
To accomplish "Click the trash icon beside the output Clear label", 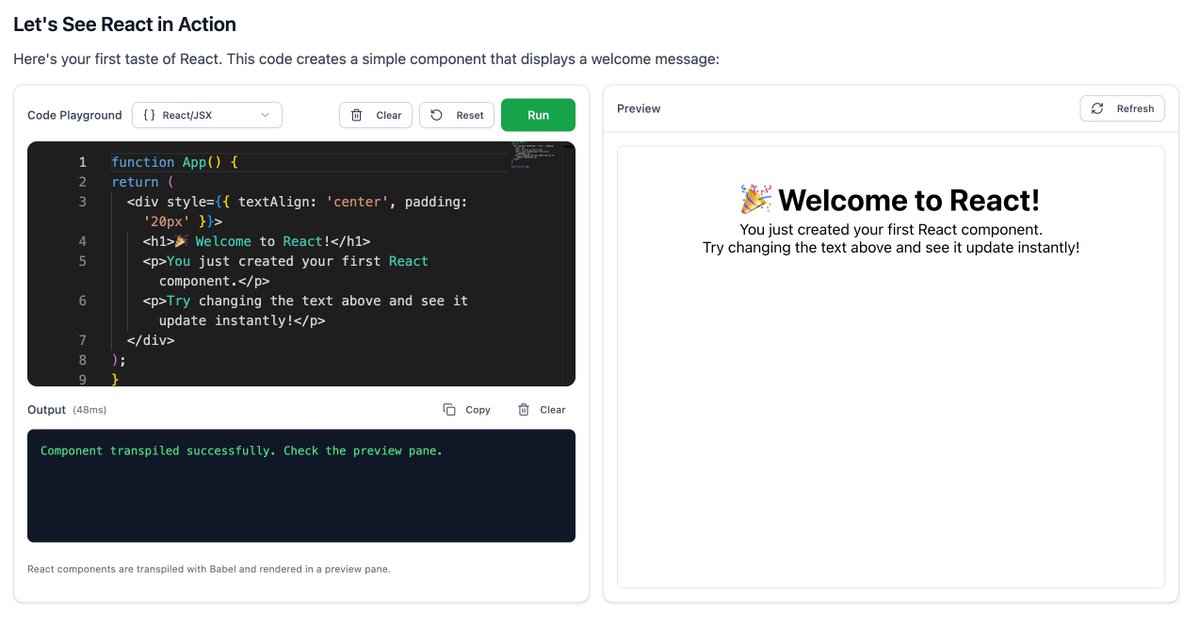I will (522, 409).
